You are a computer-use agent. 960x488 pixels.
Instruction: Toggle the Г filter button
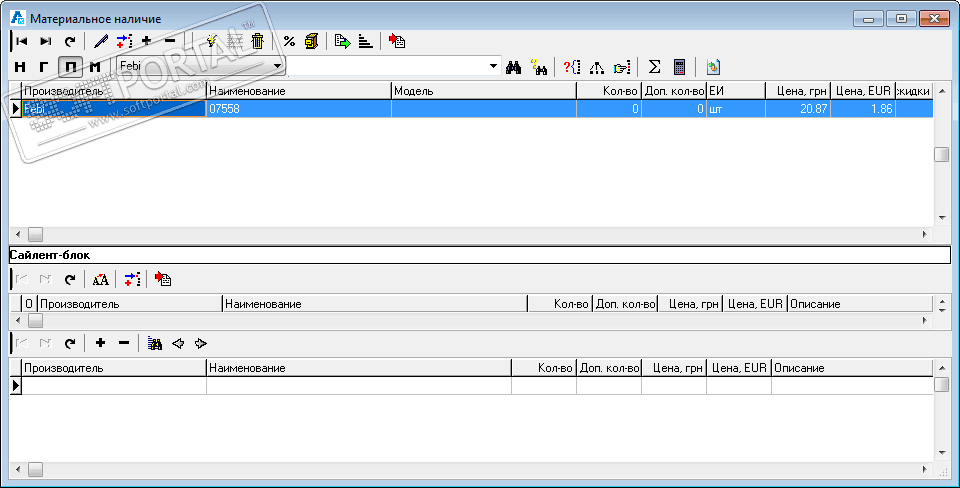click(44, 67)
